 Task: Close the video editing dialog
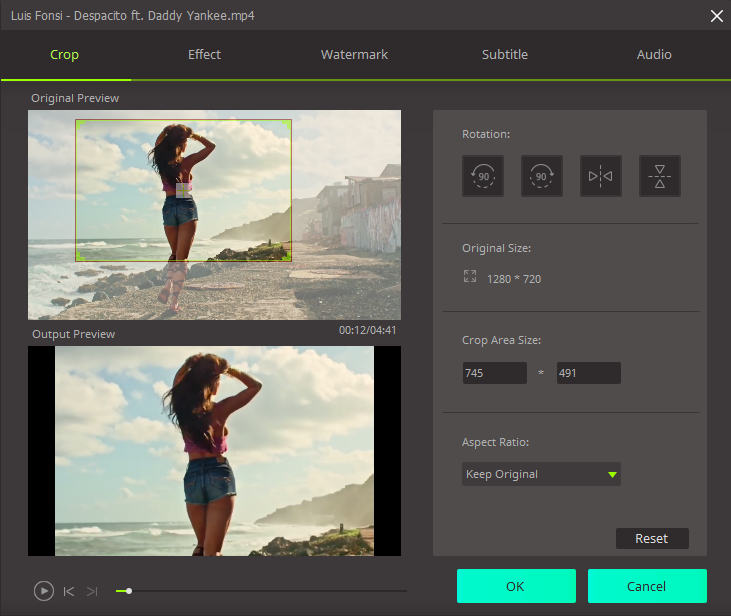716,15
